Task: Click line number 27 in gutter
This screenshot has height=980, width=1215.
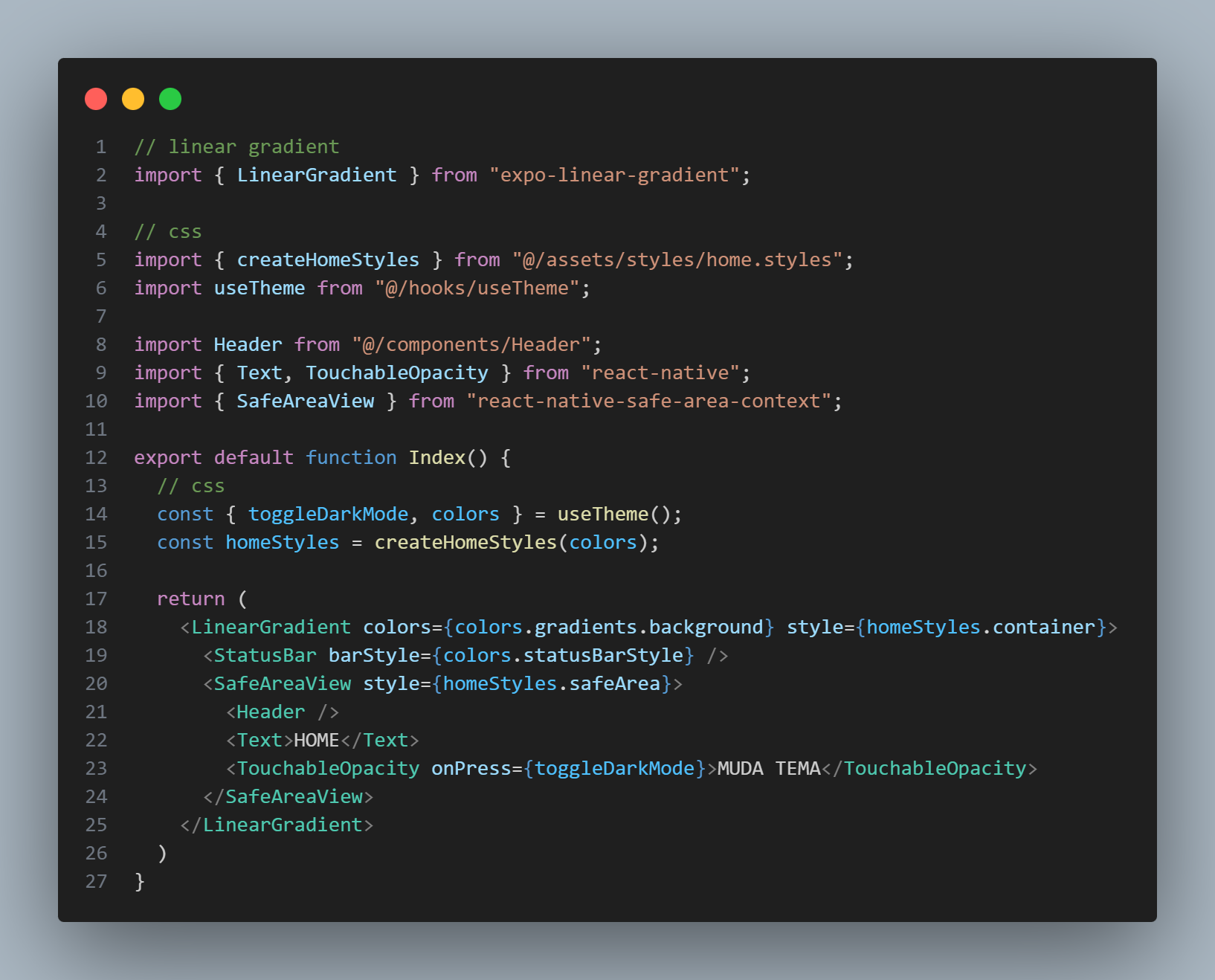Action: 96,881
